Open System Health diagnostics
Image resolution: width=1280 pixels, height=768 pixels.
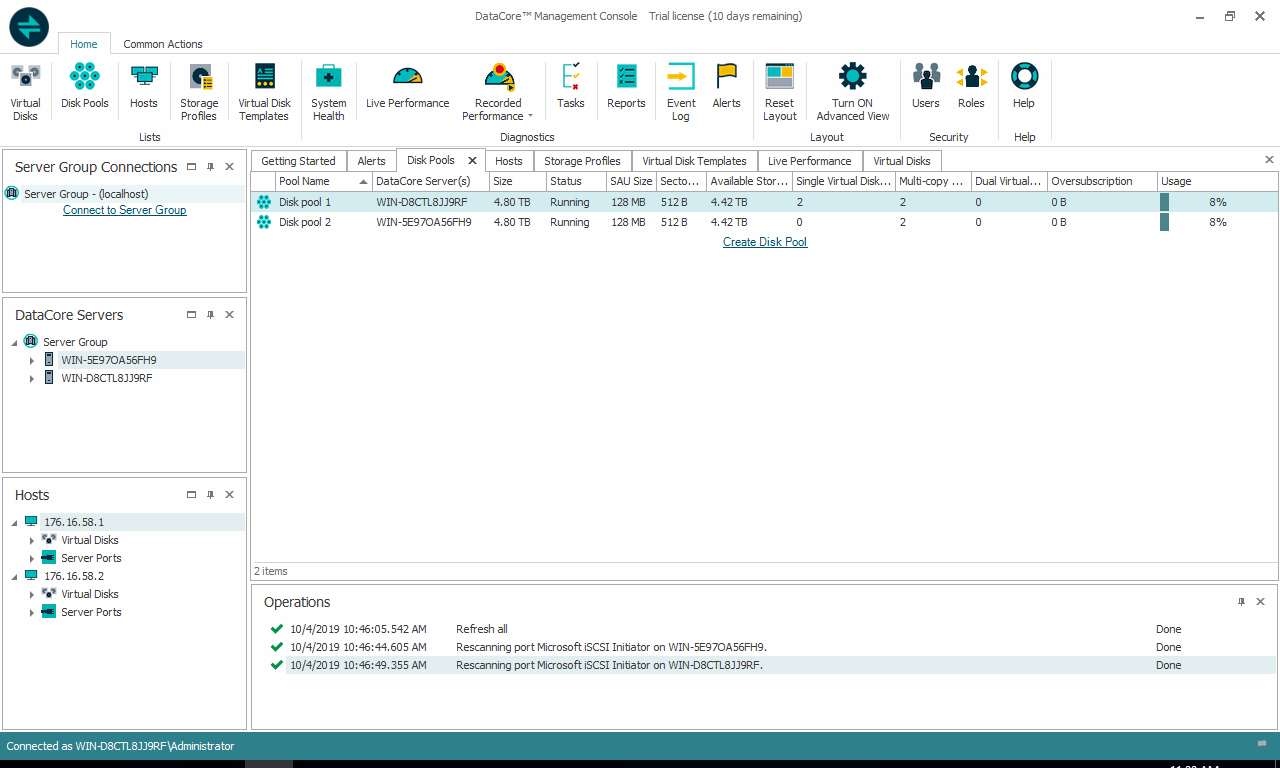[328, 92]
